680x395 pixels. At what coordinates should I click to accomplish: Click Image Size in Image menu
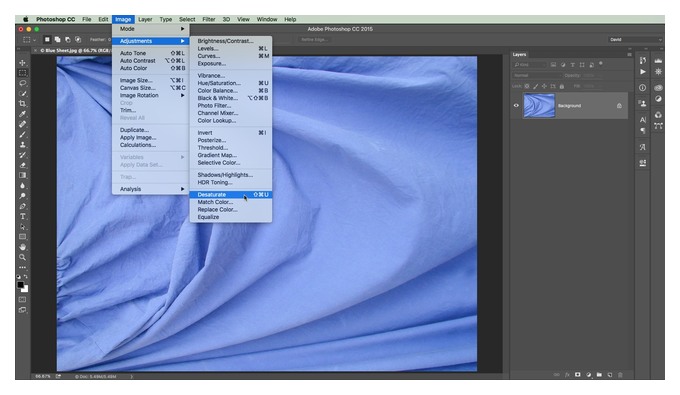coord(150,80)
